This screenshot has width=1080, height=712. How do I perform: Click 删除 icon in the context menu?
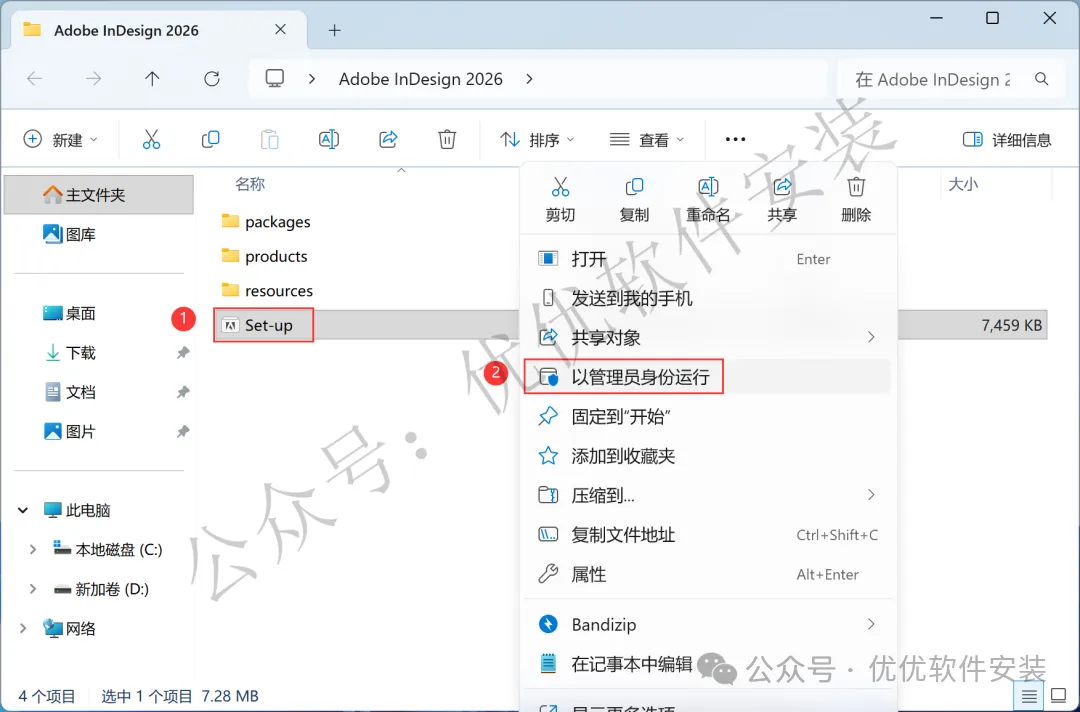(x=856, y=187)
